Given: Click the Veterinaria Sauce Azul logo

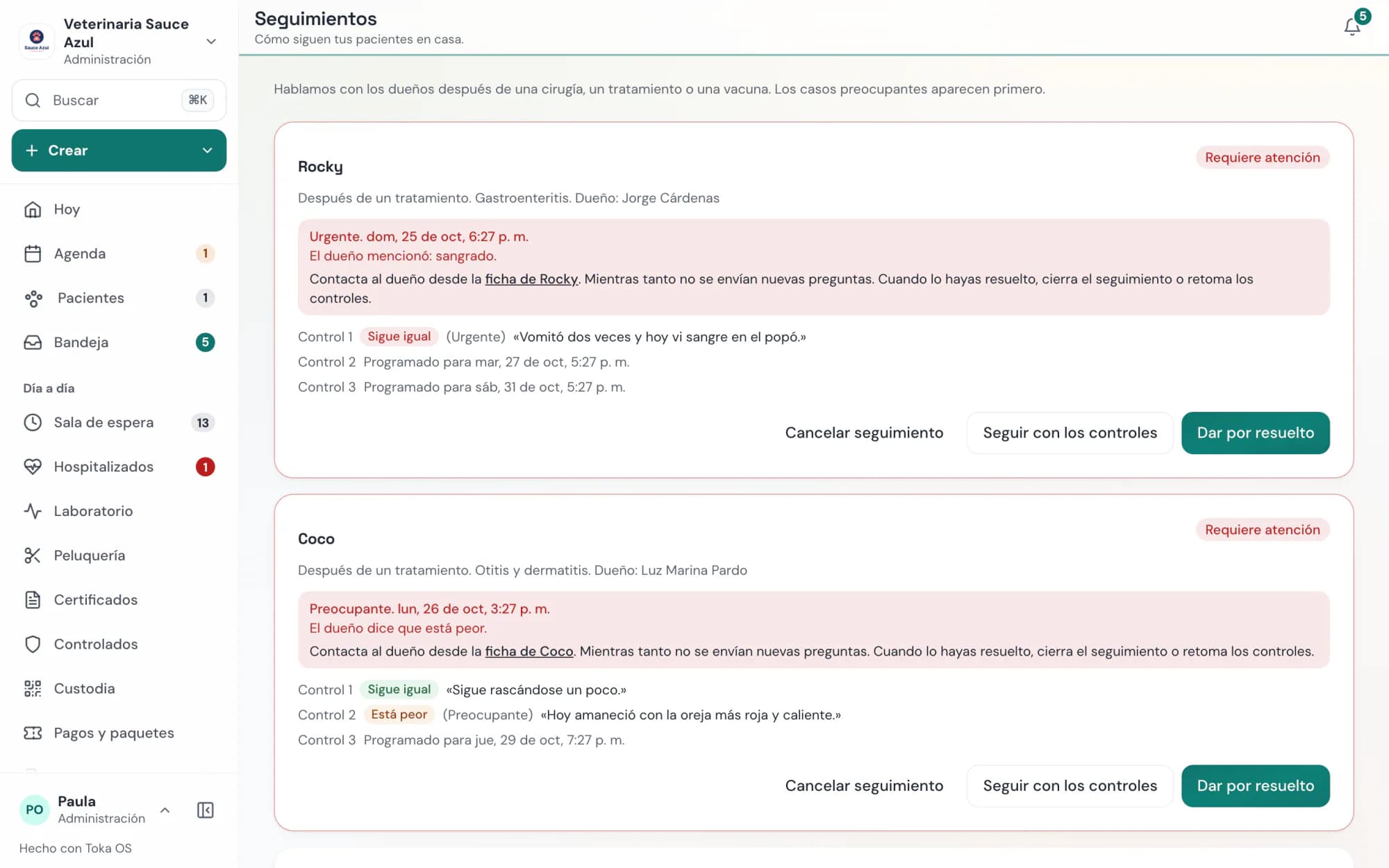Looking at the screenshot, I should coord(37,41).
